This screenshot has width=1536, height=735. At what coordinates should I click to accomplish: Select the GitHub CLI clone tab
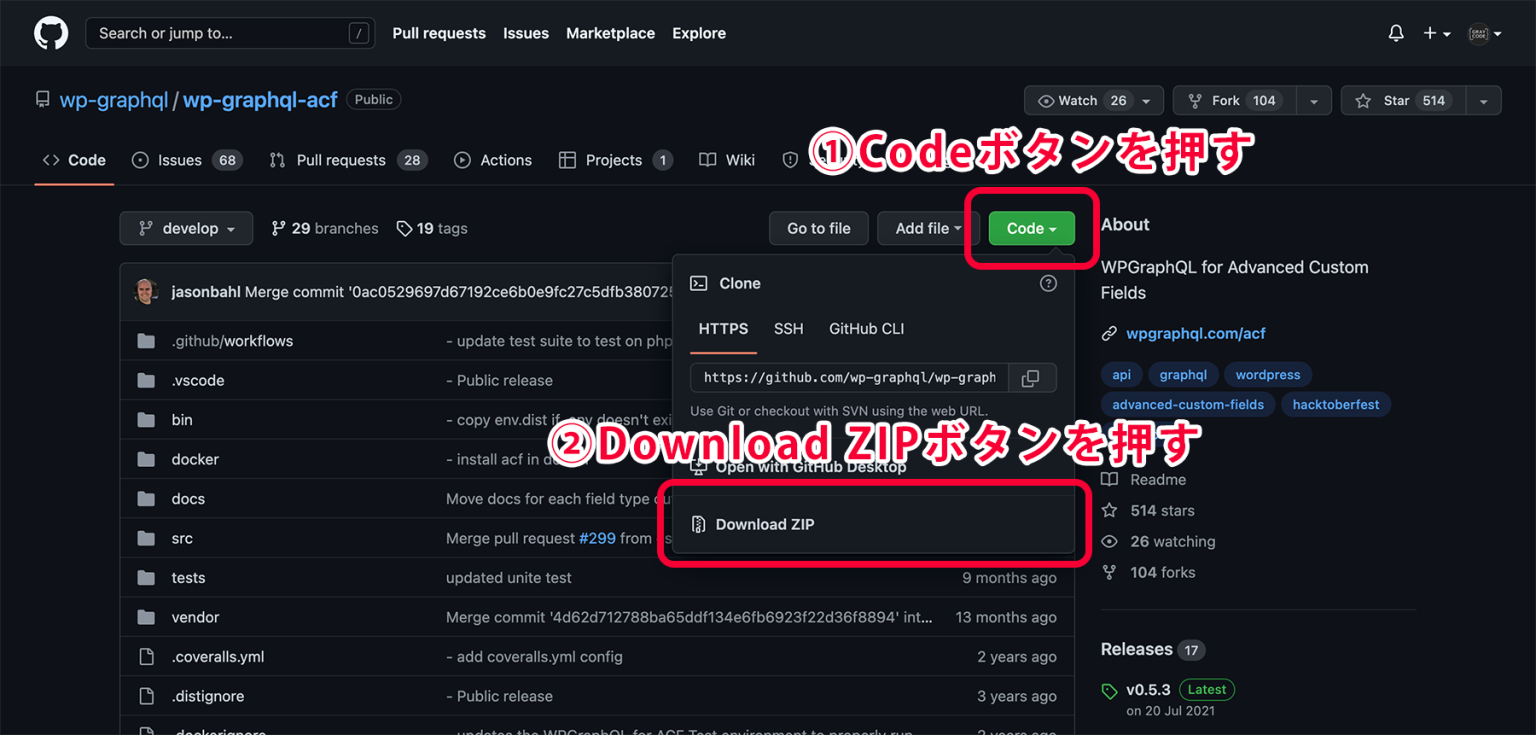867,329
